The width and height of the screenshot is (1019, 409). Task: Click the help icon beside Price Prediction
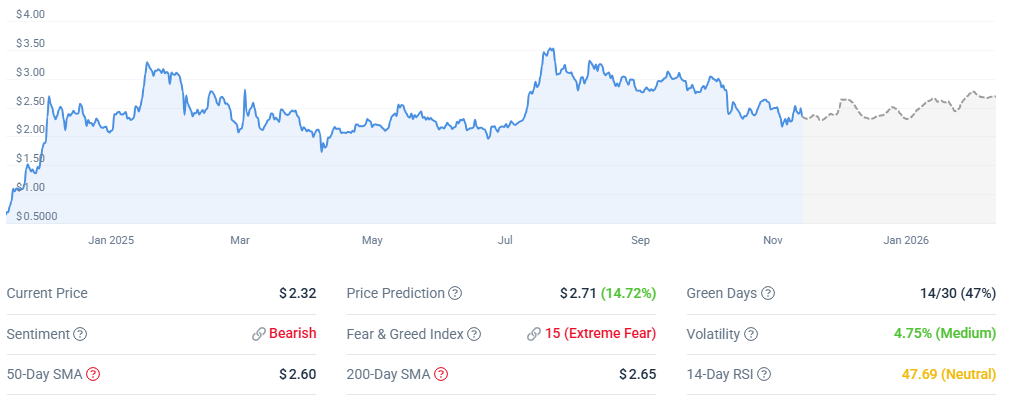click(x=455, y=294)
